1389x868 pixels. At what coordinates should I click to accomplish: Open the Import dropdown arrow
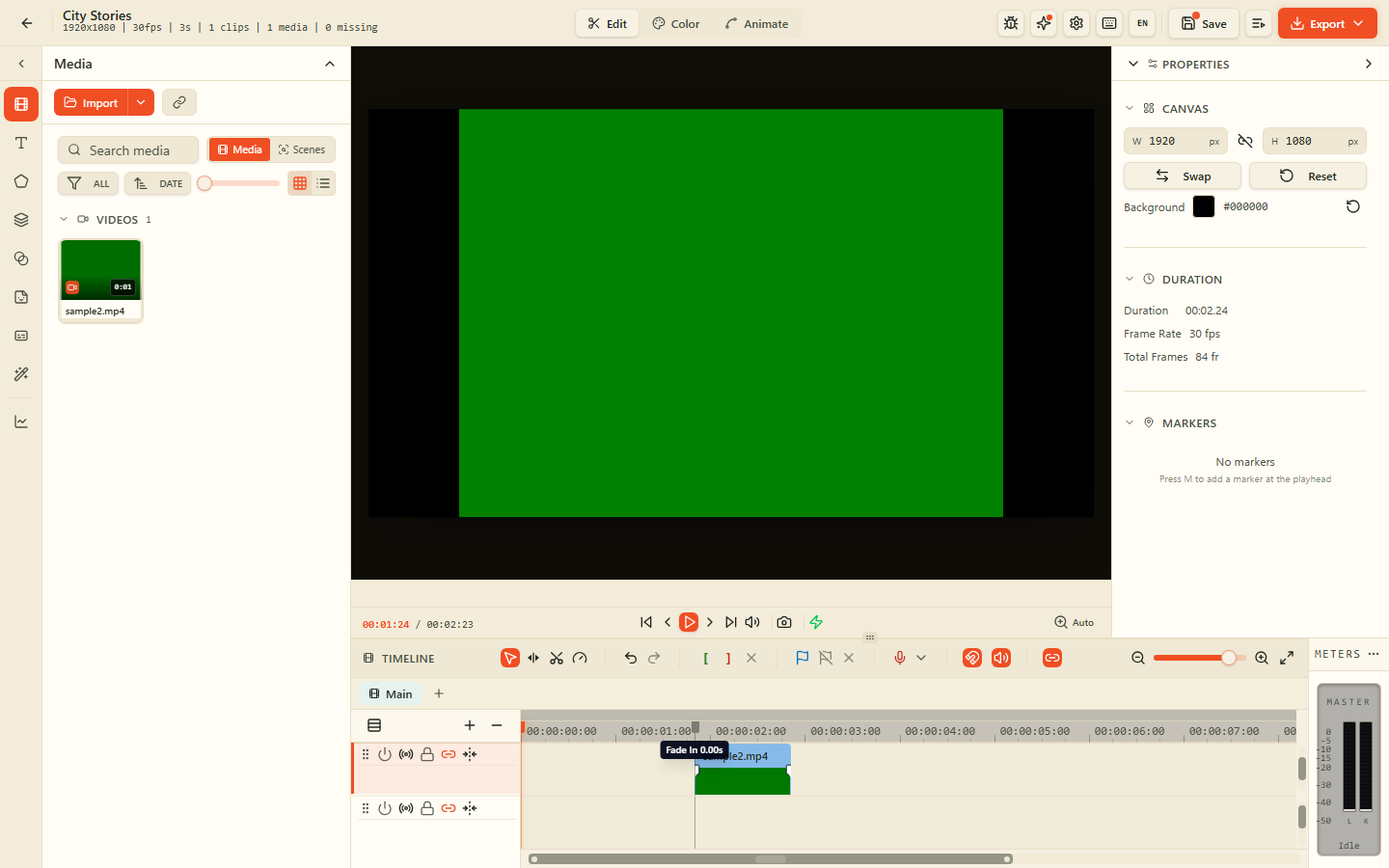tap(141, 102)
